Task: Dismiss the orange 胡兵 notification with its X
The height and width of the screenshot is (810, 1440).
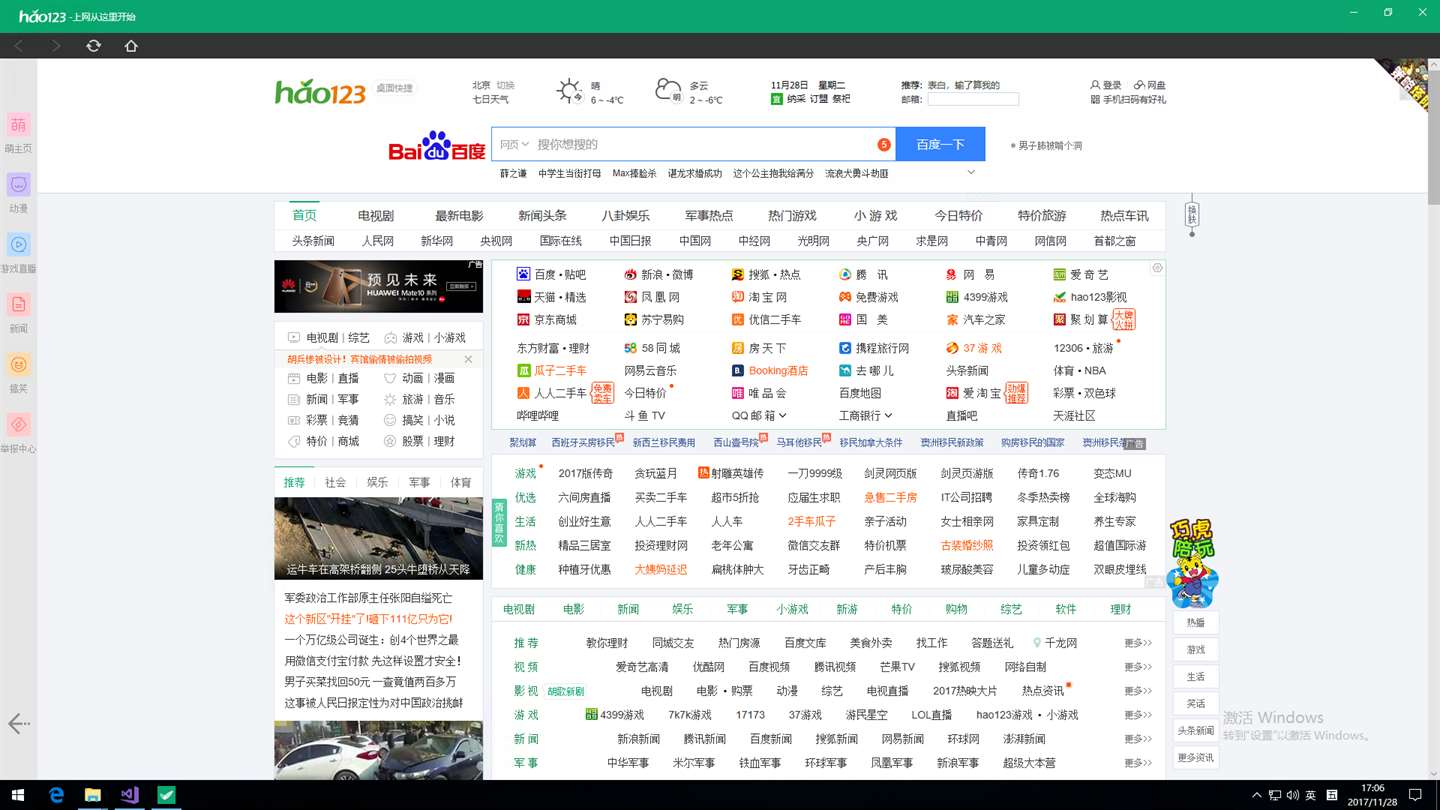Action: (468, 359)
